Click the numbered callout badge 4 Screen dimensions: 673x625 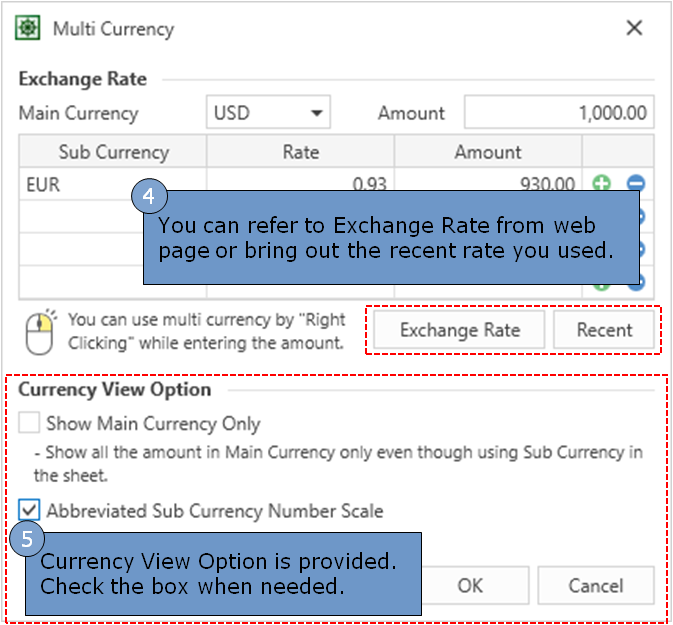148,197
